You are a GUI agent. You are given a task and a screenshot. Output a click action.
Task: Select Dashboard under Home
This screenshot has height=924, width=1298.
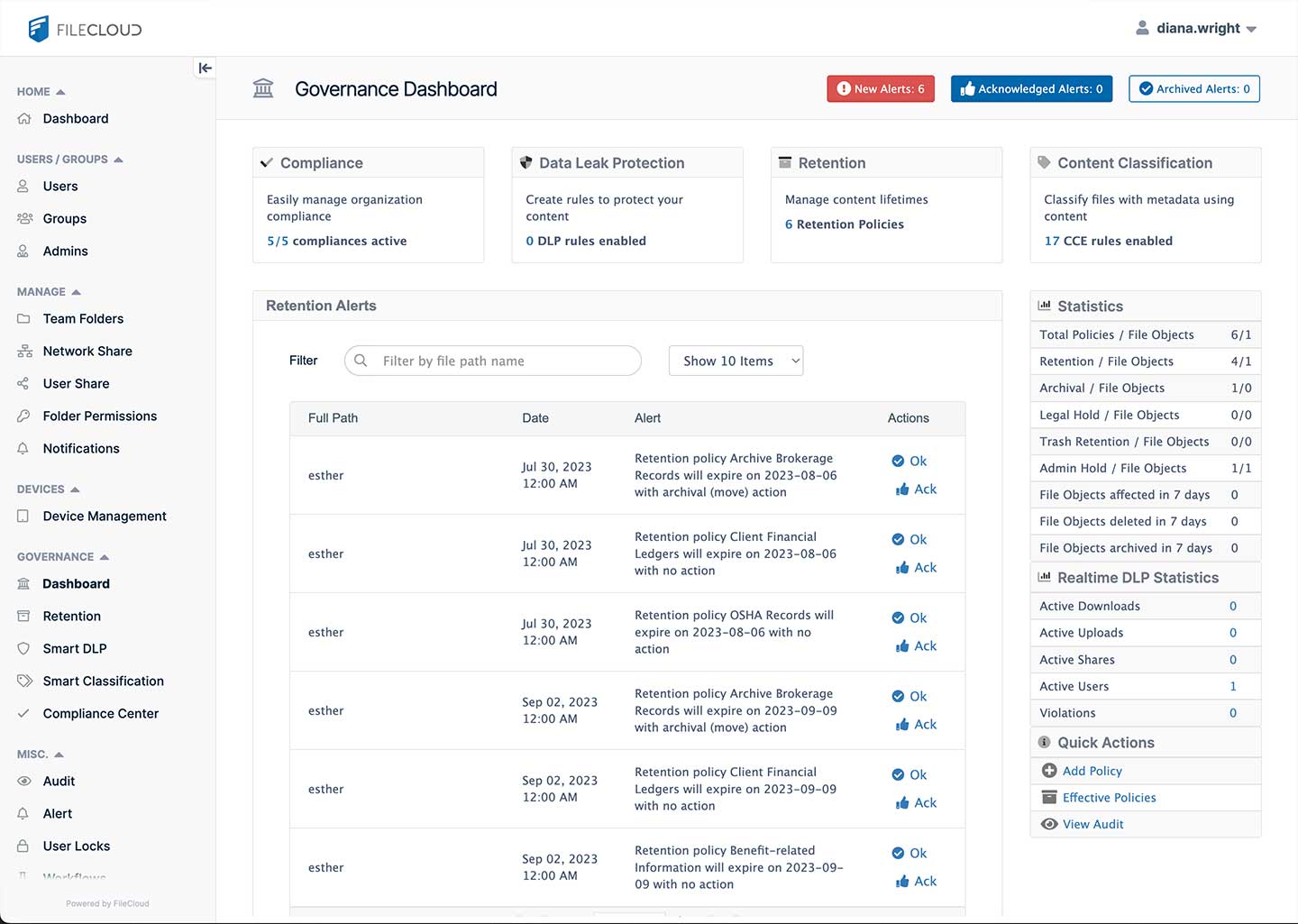pyautogui.click(x=75, y=118)
